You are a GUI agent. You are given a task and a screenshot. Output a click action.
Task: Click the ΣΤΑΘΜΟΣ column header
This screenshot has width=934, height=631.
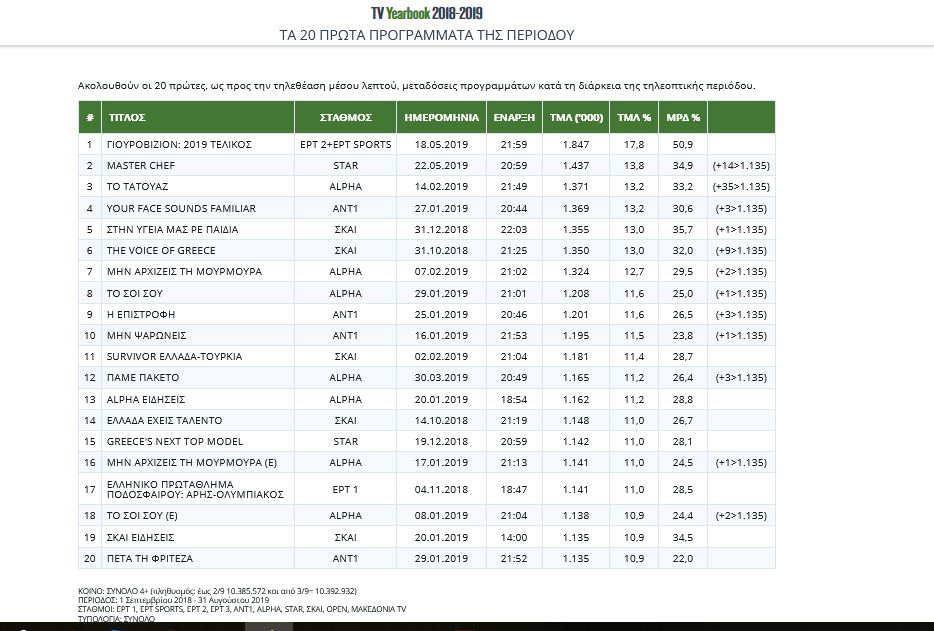coord(346,117)
